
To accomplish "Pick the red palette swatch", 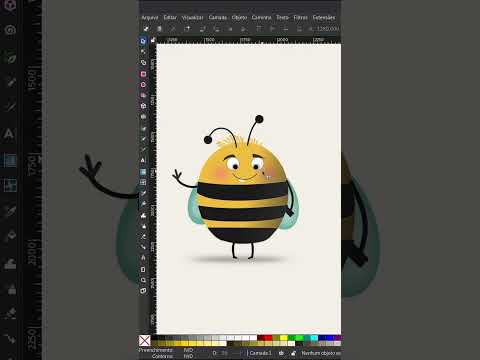I will coord(269,338).
